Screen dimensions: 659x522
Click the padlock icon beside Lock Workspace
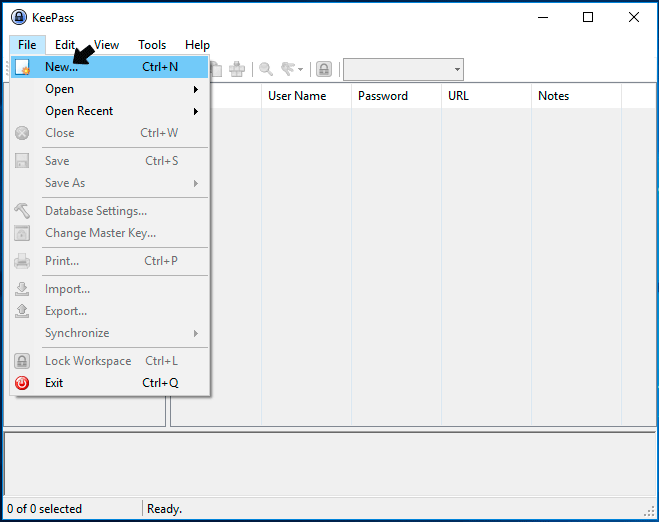point(22,361)
